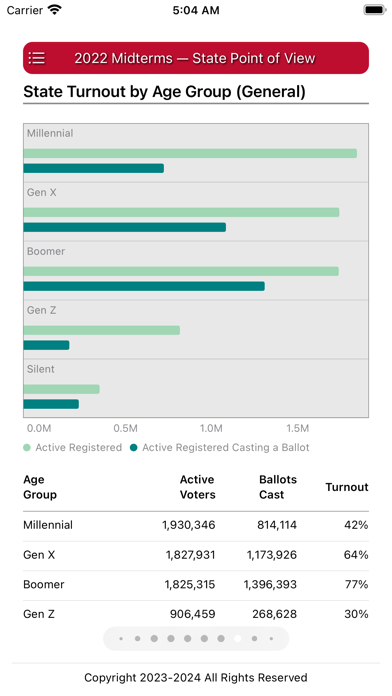Tap the battery indicator icon
The width and height of the screenshot is (392, 696).
click(x=374, y=10)
